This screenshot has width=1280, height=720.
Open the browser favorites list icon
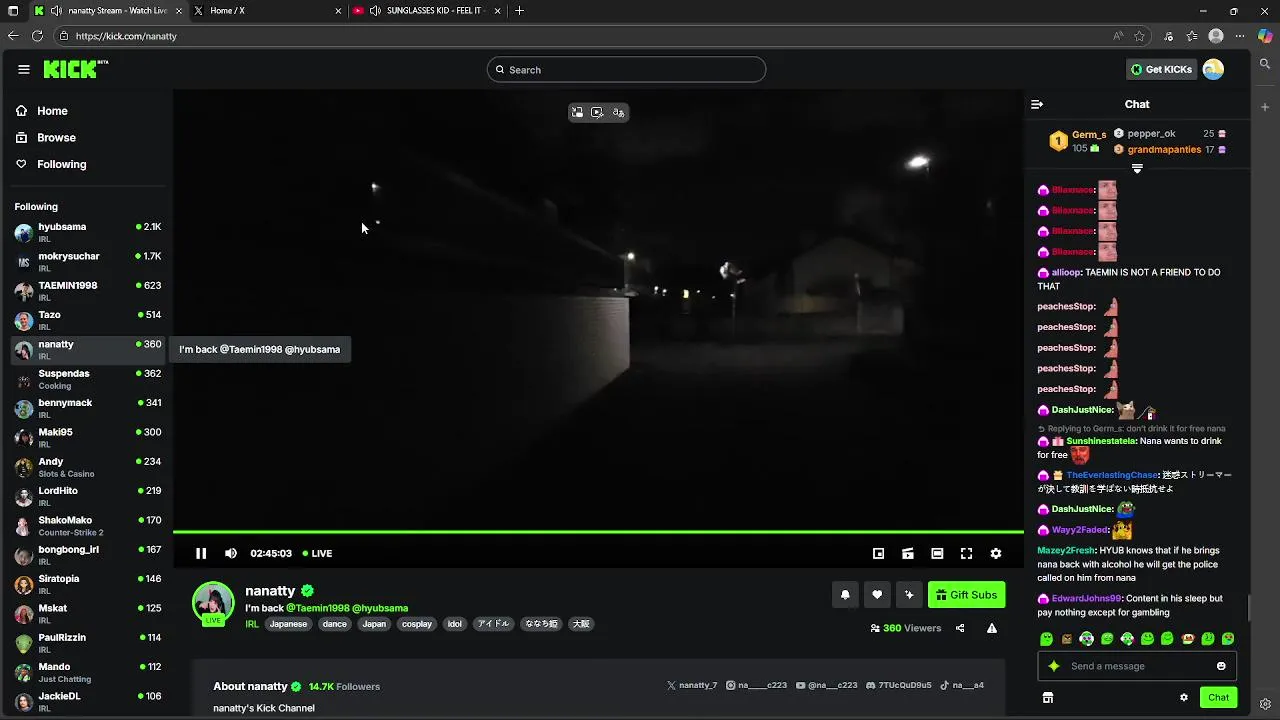tap(1192, 36)
